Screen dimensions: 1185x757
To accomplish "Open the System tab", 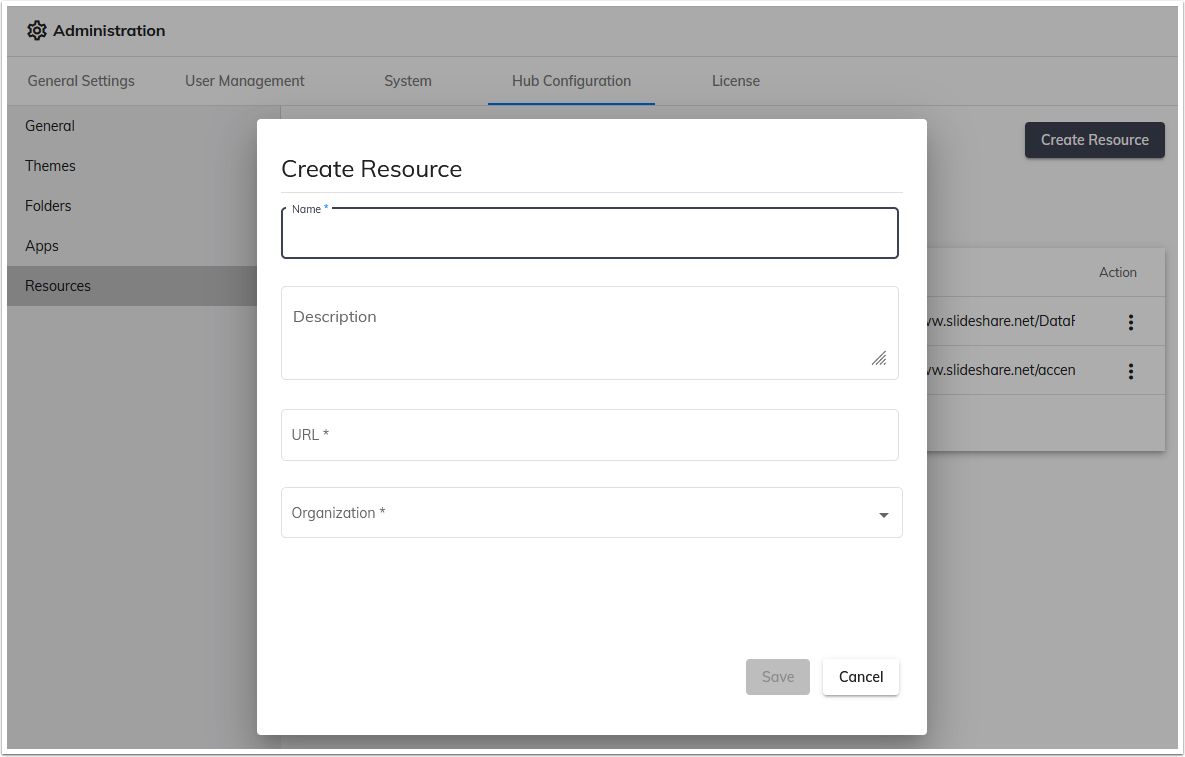I will tap(408, 81).
